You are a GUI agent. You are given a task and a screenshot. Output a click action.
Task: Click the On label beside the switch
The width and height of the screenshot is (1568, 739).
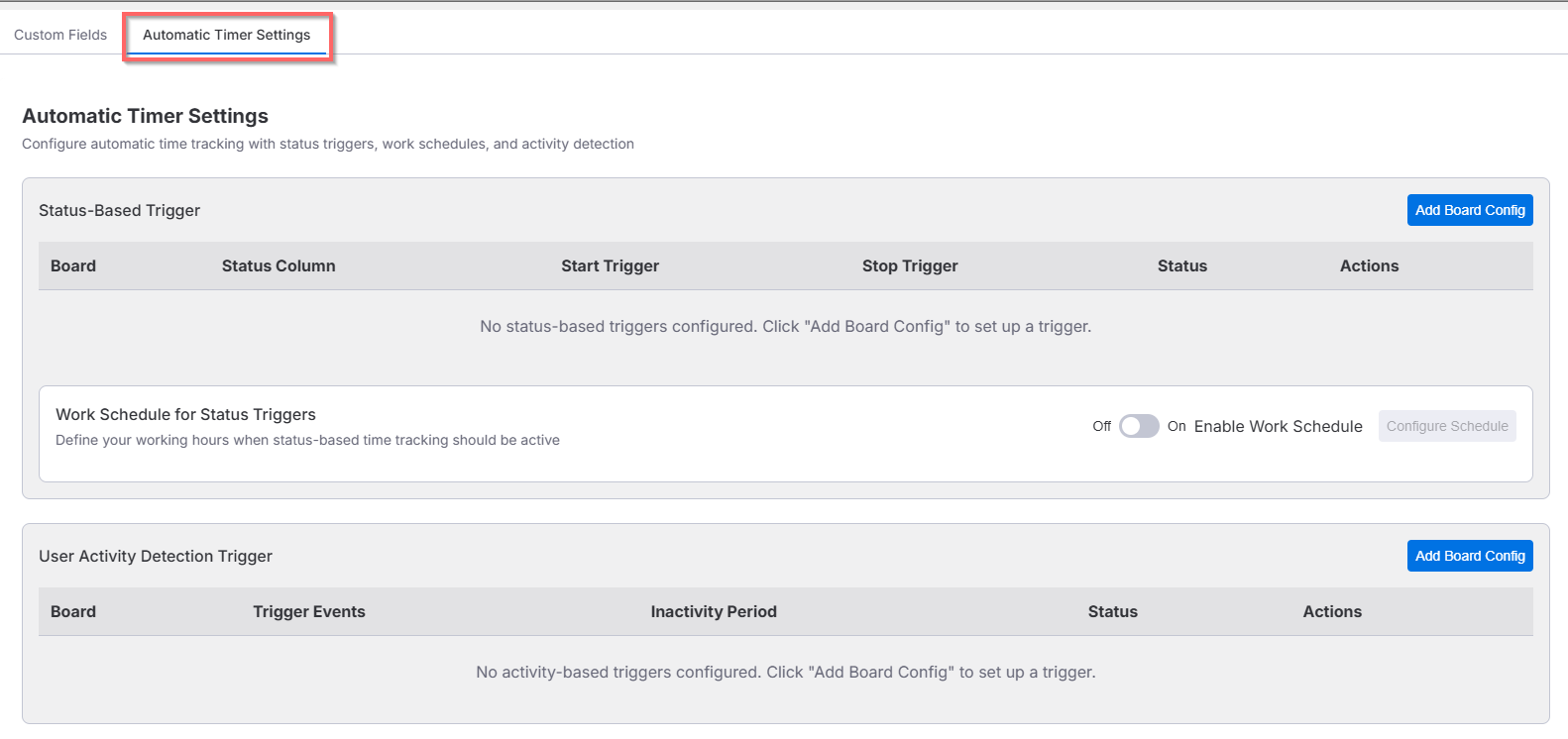tap(1176, 426)
